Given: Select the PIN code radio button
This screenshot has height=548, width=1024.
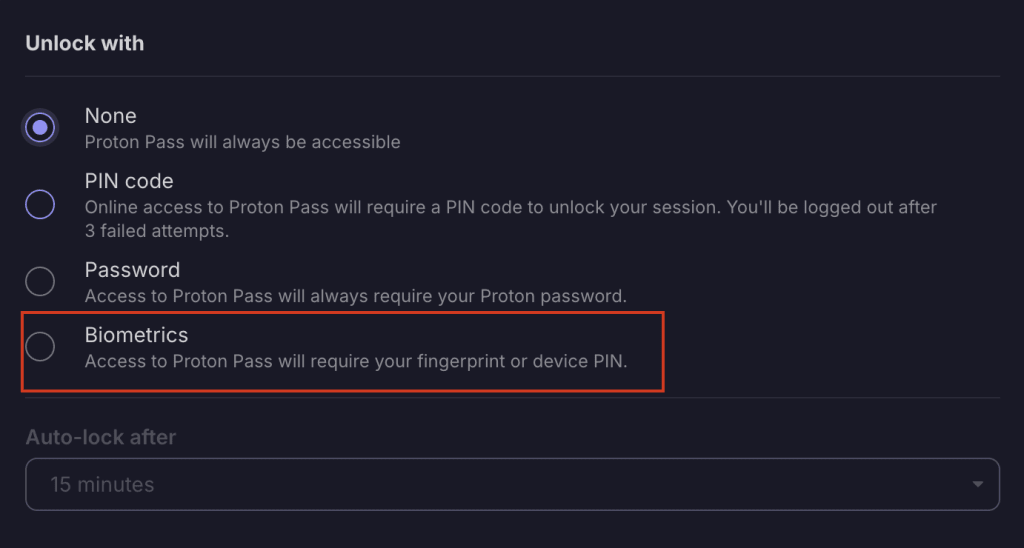Looking at the screenshot, I should tap(40, 204).
